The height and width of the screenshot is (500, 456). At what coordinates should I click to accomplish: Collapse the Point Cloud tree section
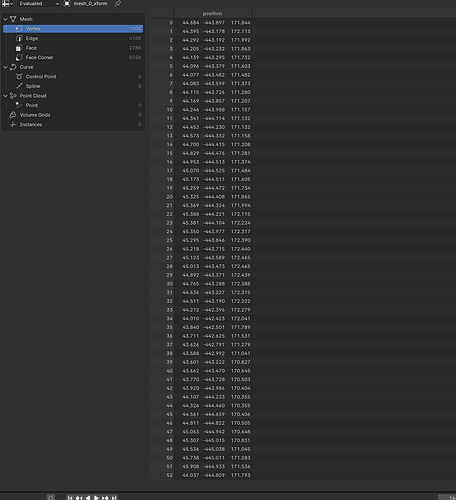[x=5, y=96]
